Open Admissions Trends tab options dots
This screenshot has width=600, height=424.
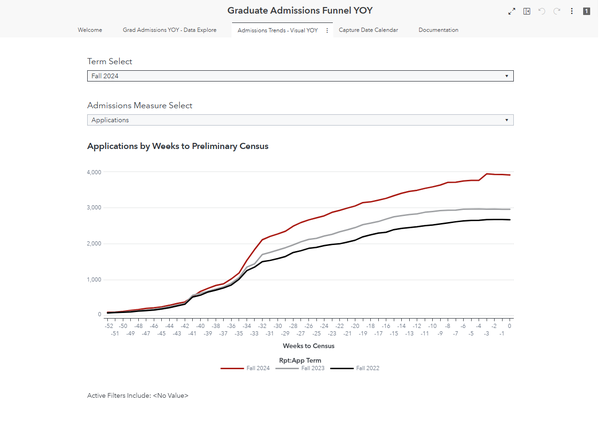(x=327, y=31)
